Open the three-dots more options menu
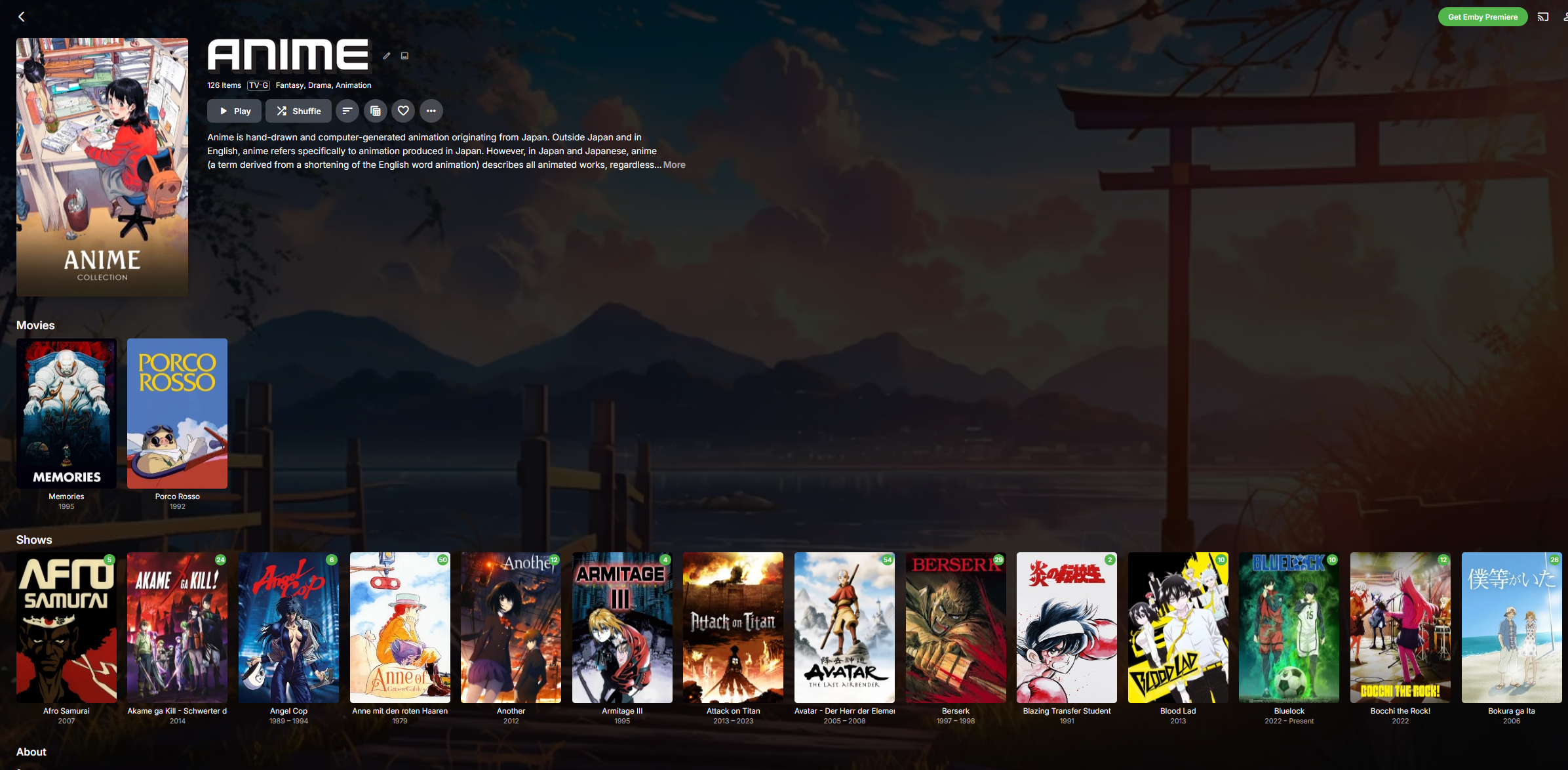Image resolution: width=1568 pixels, height=770 pixels. click(x=431, y=111)
